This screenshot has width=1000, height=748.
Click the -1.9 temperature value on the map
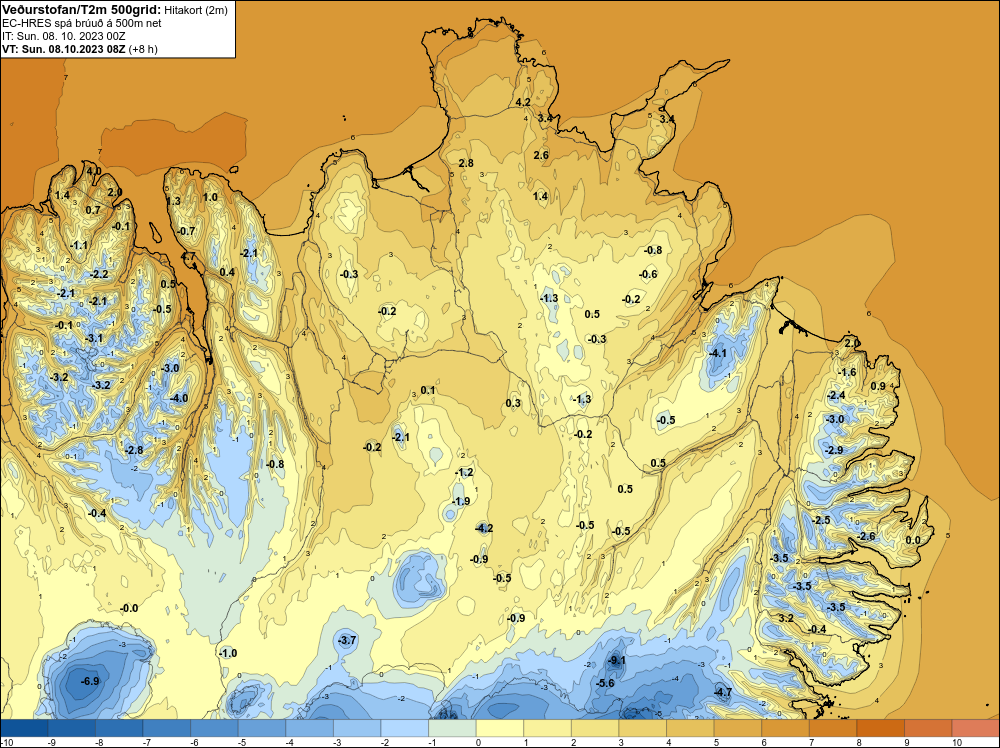(460, 501)
